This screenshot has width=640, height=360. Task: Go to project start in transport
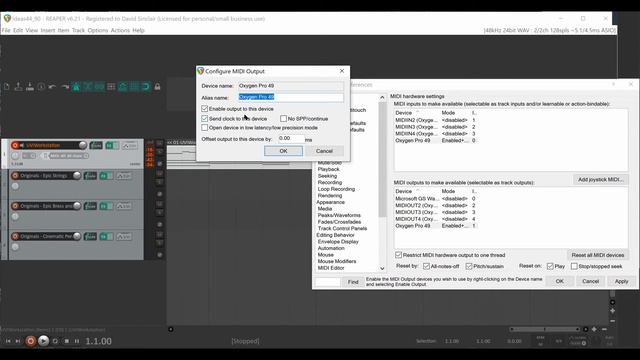[8, 341]
